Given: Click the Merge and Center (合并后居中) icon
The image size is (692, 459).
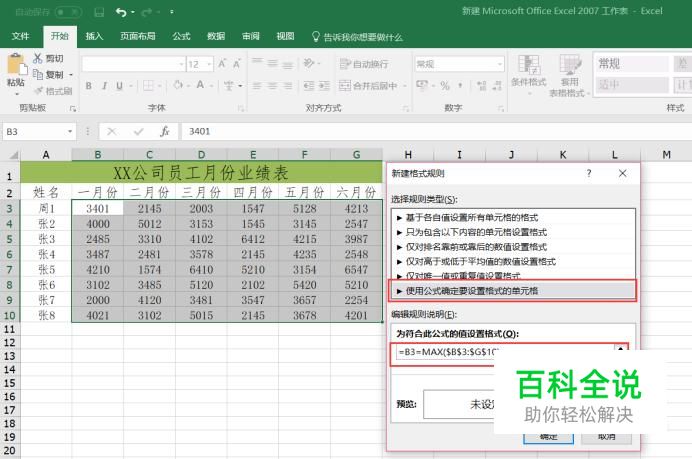Looking at the screenshot, I should [x=346, y=86].
